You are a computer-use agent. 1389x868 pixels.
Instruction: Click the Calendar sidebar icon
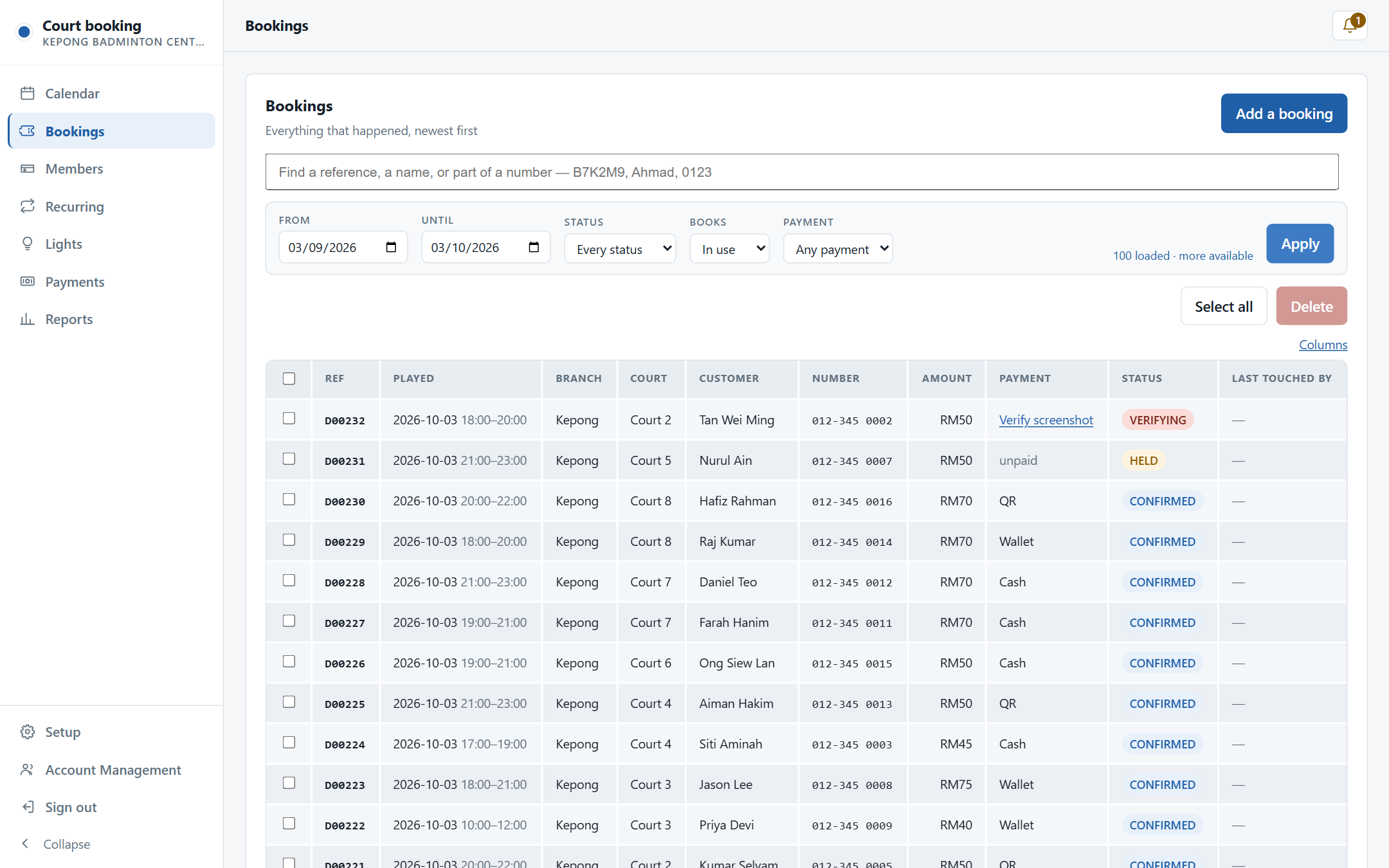coord(27,93)
